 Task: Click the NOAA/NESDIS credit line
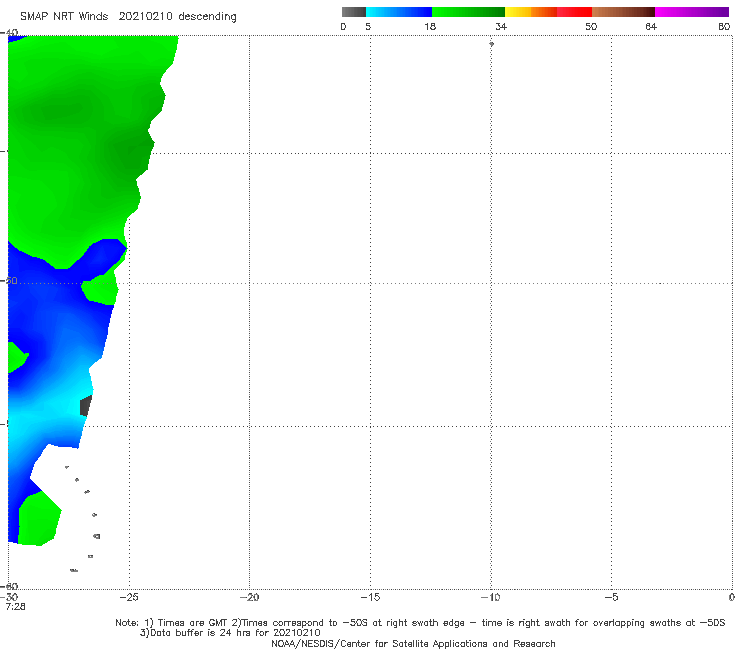[x=413, y=644]
